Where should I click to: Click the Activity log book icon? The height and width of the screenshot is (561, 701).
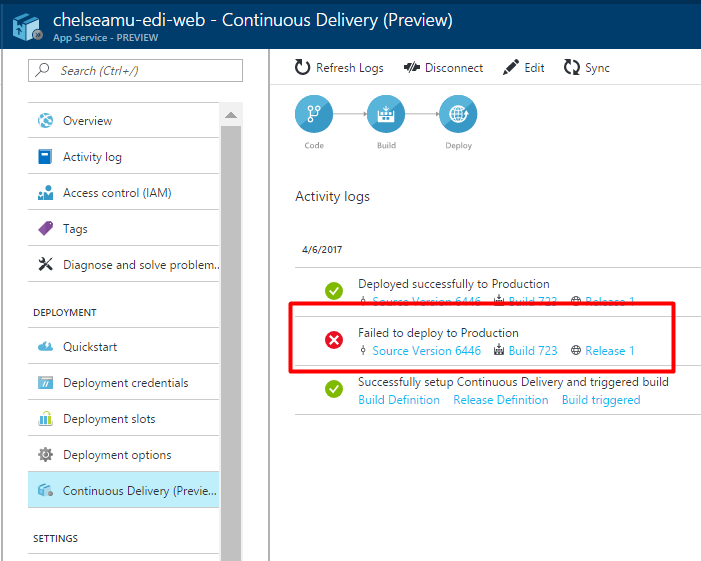click(45, 157)
